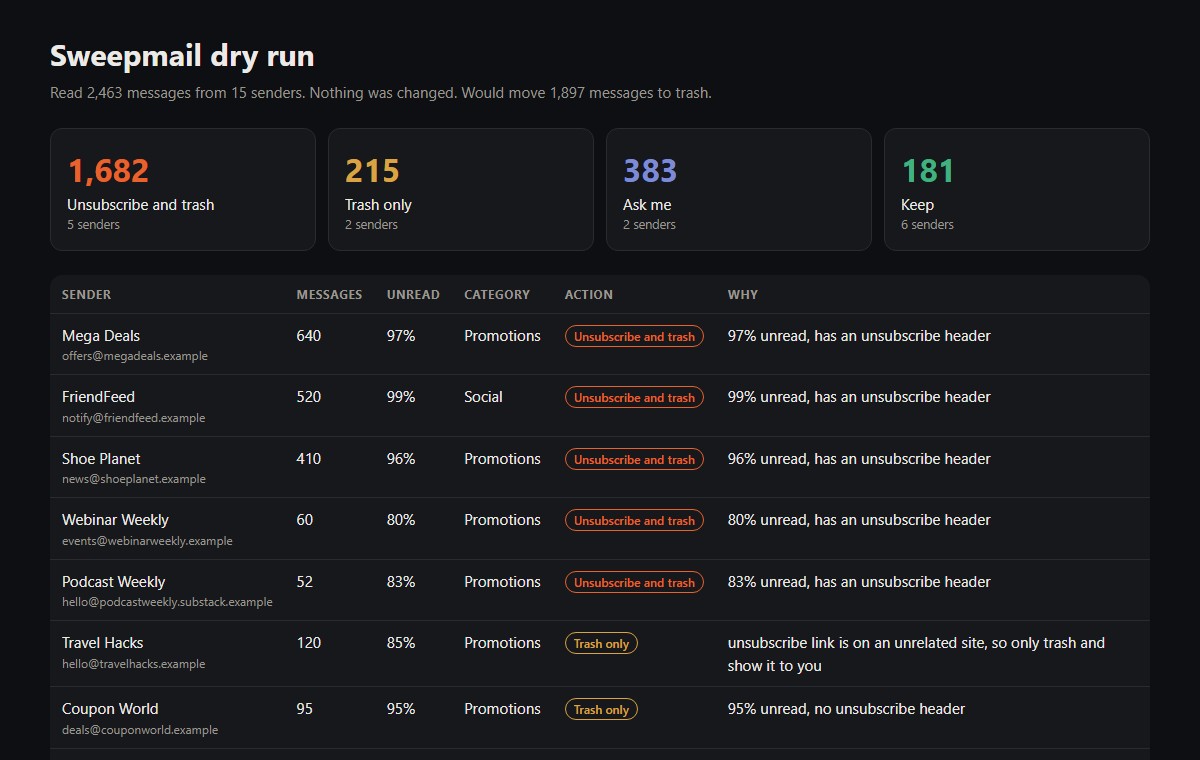Click the hello@travelhacks.example address

[x=133, y=664]
